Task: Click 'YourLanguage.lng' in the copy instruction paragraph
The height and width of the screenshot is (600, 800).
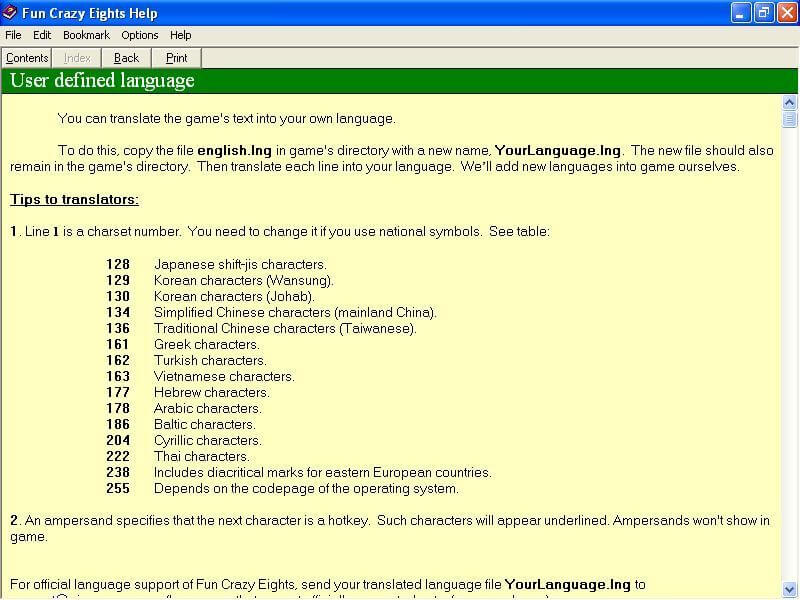Action: (558, 151)
